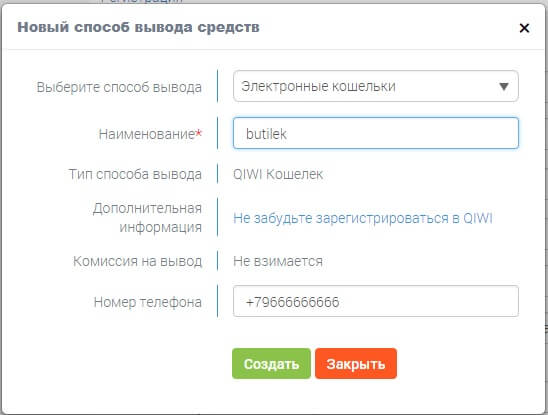The height and width of the screenshot is (415, 548).
Task: Click the dropdown triangle arrow
Action: tap(504, 86)
